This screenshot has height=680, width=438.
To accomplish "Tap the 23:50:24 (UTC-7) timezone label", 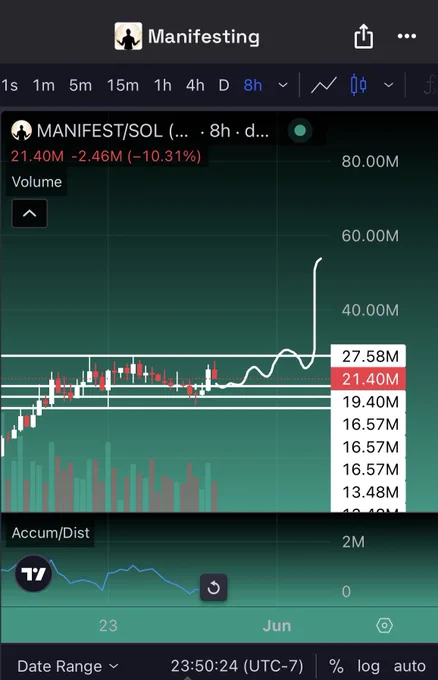I will (x=237, y=666).
